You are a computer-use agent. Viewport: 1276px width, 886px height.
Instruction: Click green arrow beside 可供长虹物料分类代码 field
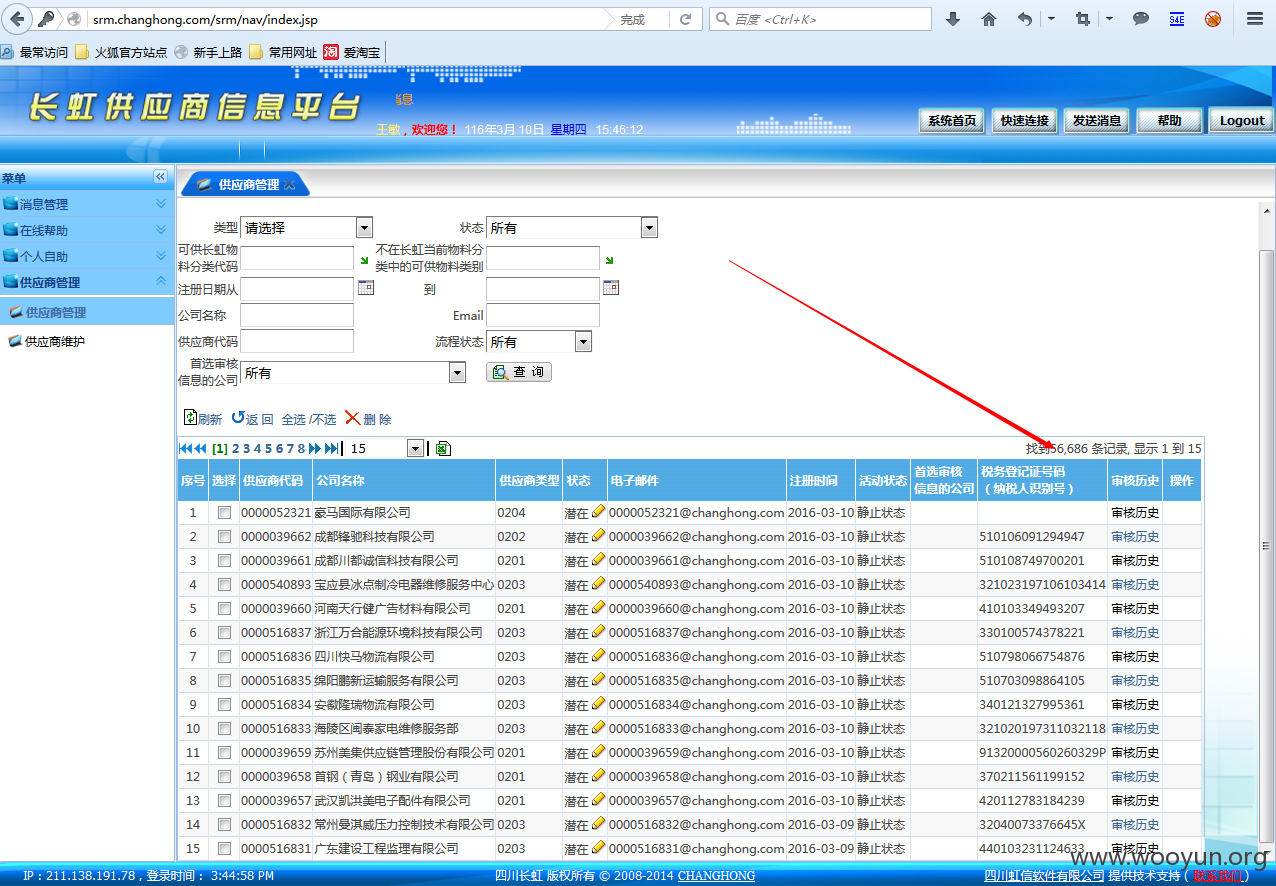pyautogui.click(x=364, y=261)
